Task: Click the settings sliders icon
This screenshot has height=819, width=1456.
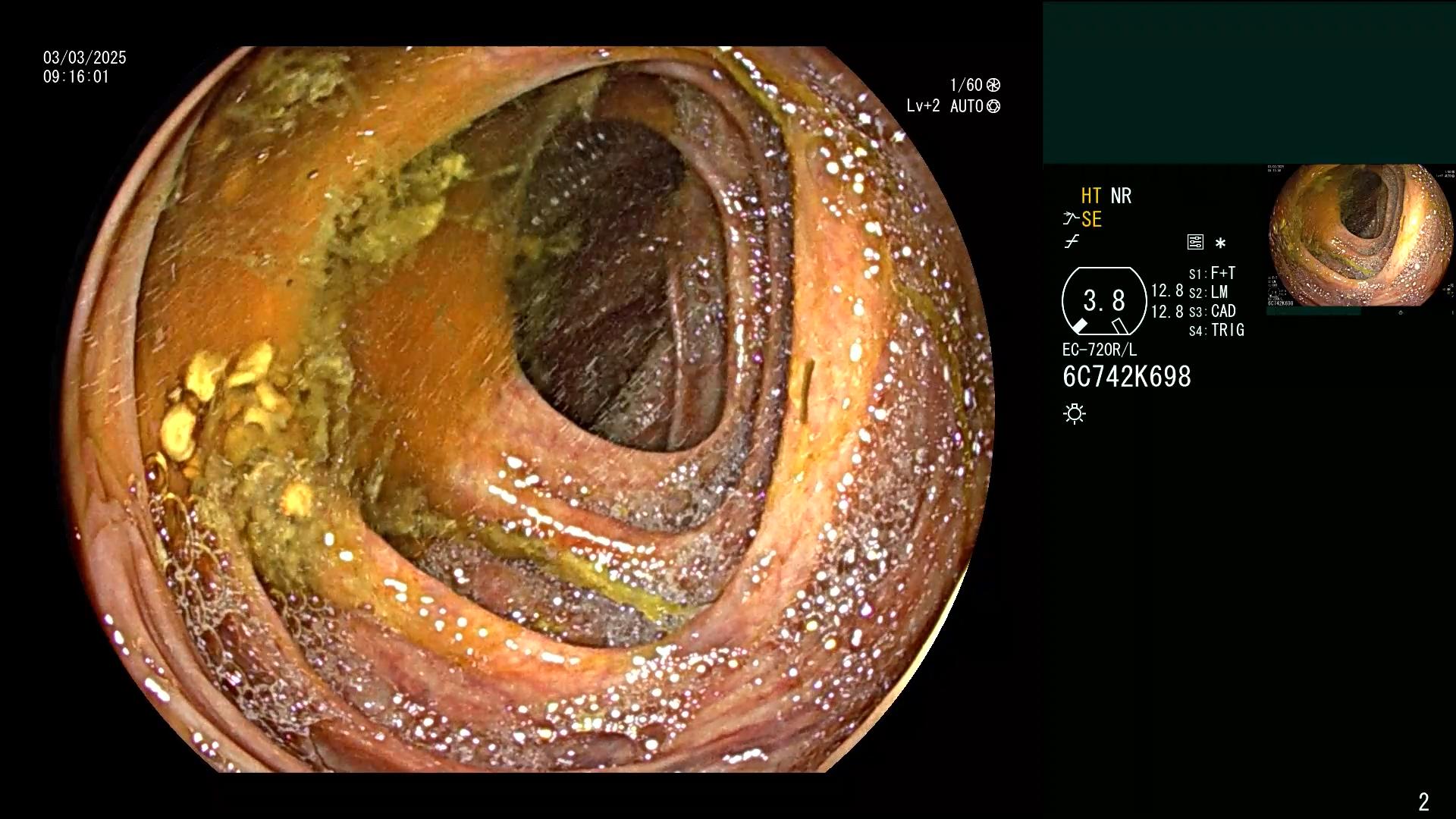Action: click(1195, 243)
